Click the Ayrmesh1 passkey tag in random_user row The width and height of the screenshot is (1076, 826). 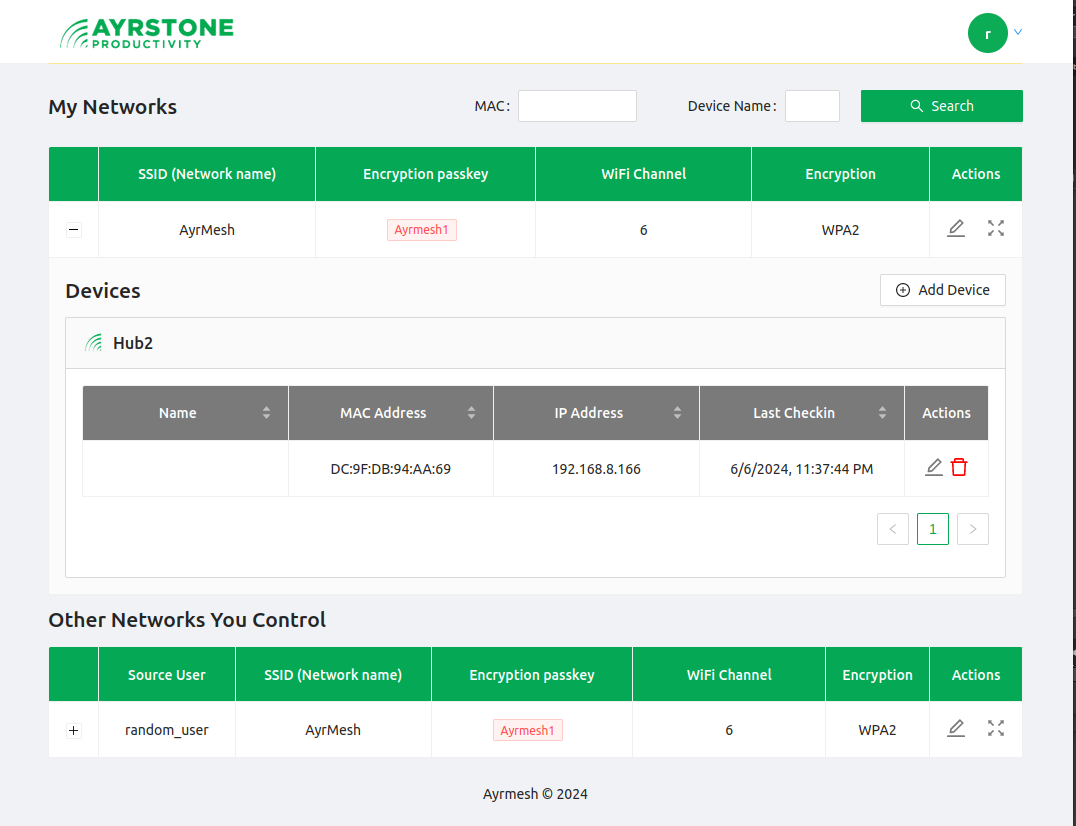coord(528,731)
